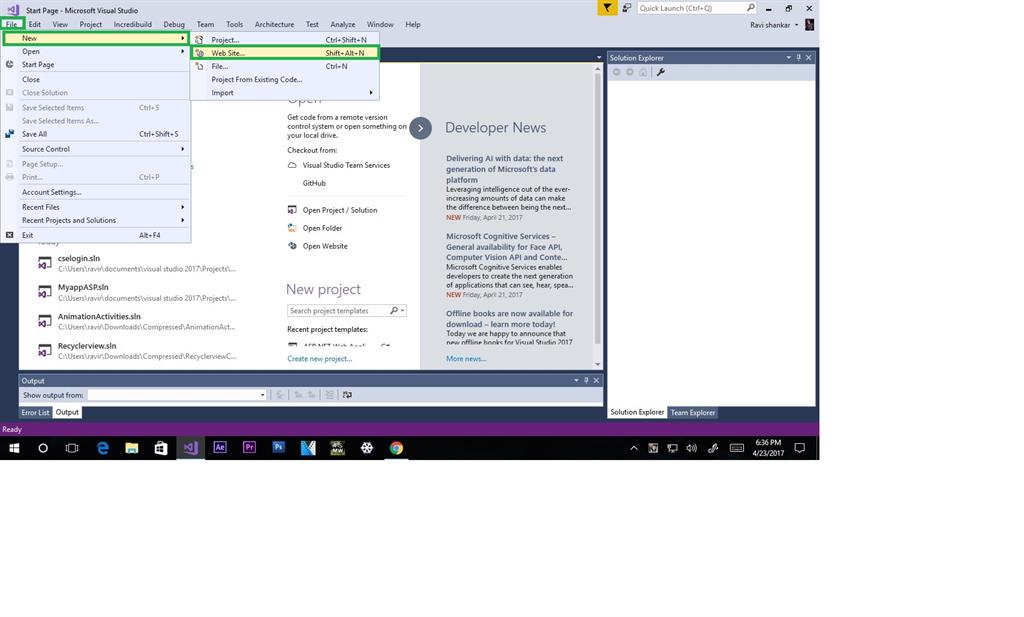Open the Ravi shankar account dropdown arrow
This screenshot has height=617, width=1024.
click(x=797, y=25)
